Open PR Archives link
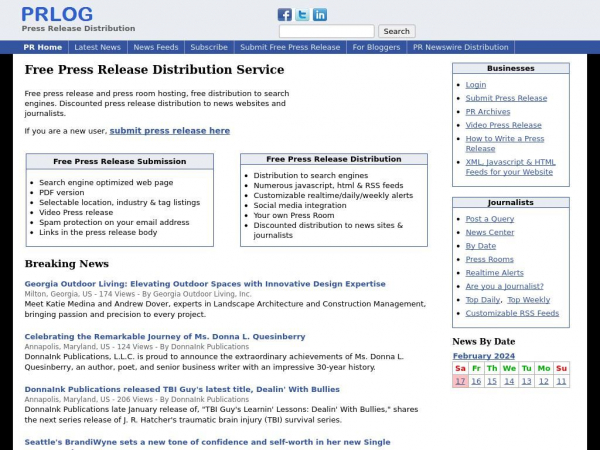 tap(488, 112)
